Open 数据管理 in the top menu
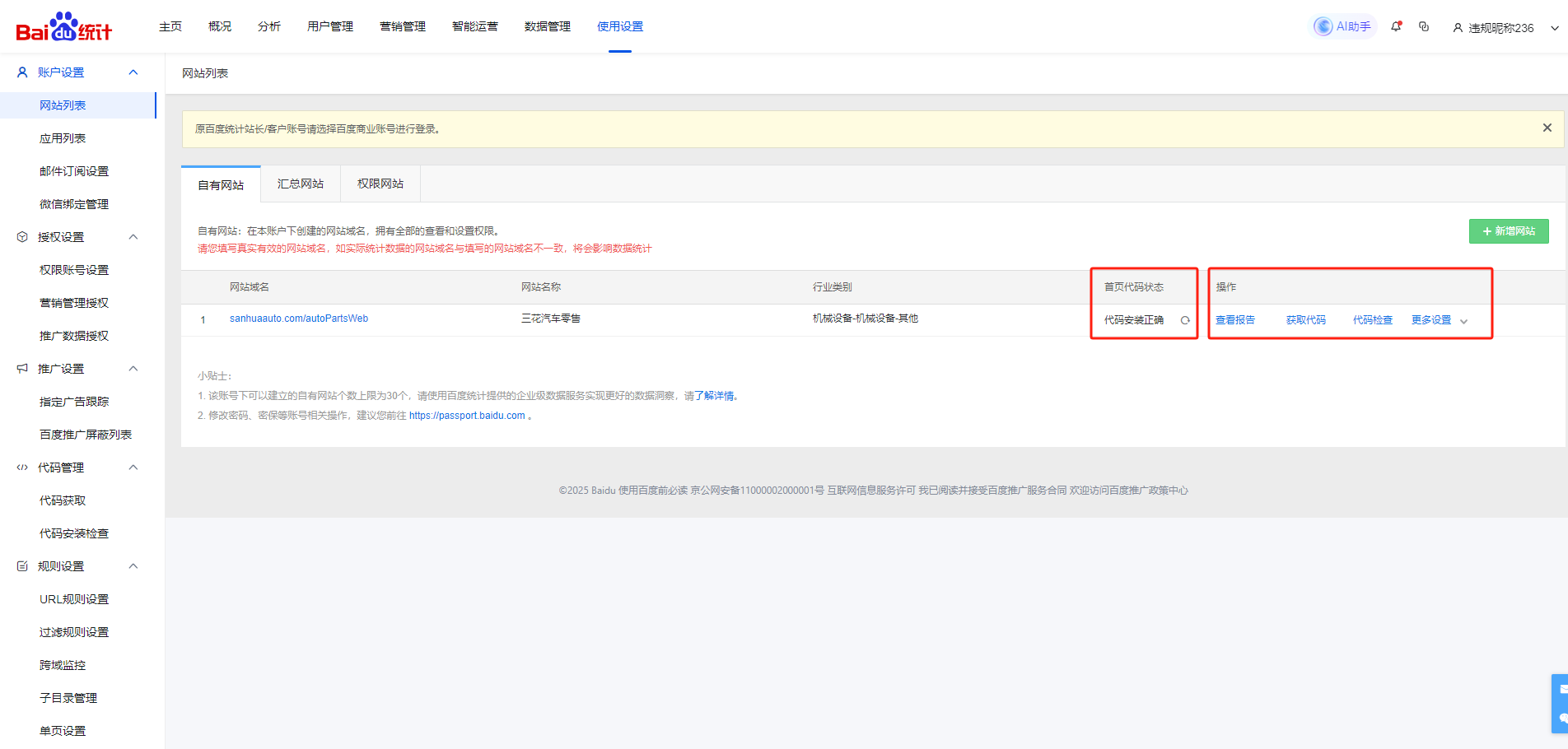The image size is (1568, 749). pos(547,26)
